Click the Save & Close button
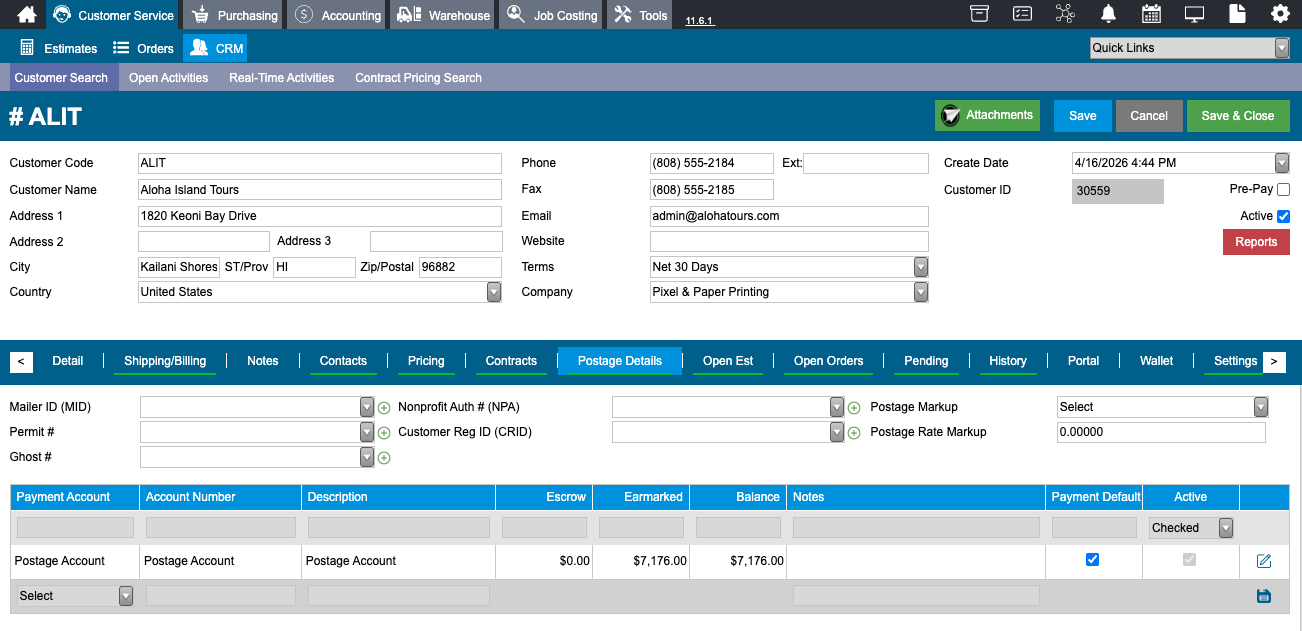1302x631 pixels. pyautogui.click(x=1238, y=116)
